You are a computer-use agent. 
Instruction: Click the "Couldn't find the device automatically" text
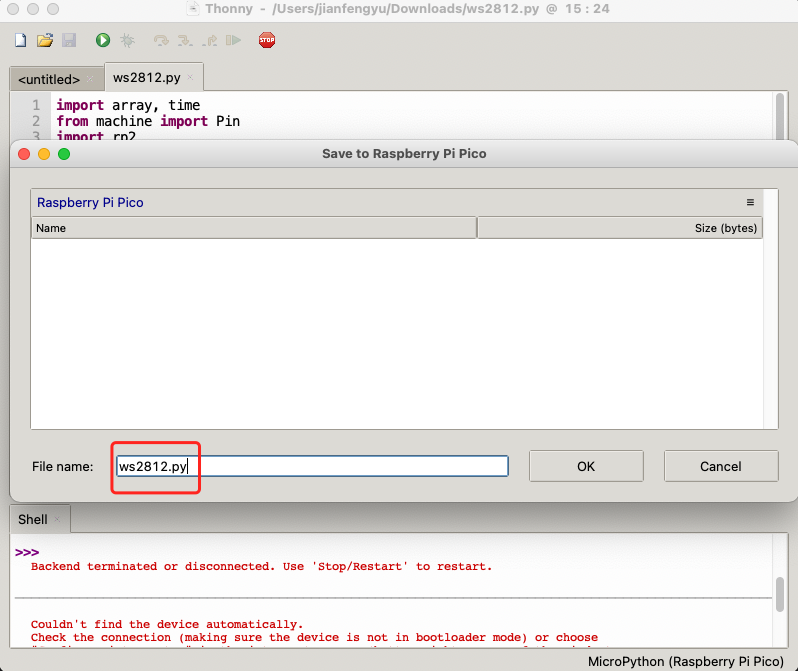(x=166, y=624)
